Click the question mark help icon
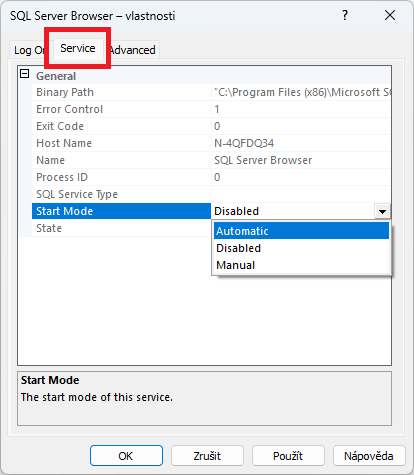The width and height of the screenshot is (414, 475). [345, 15]
